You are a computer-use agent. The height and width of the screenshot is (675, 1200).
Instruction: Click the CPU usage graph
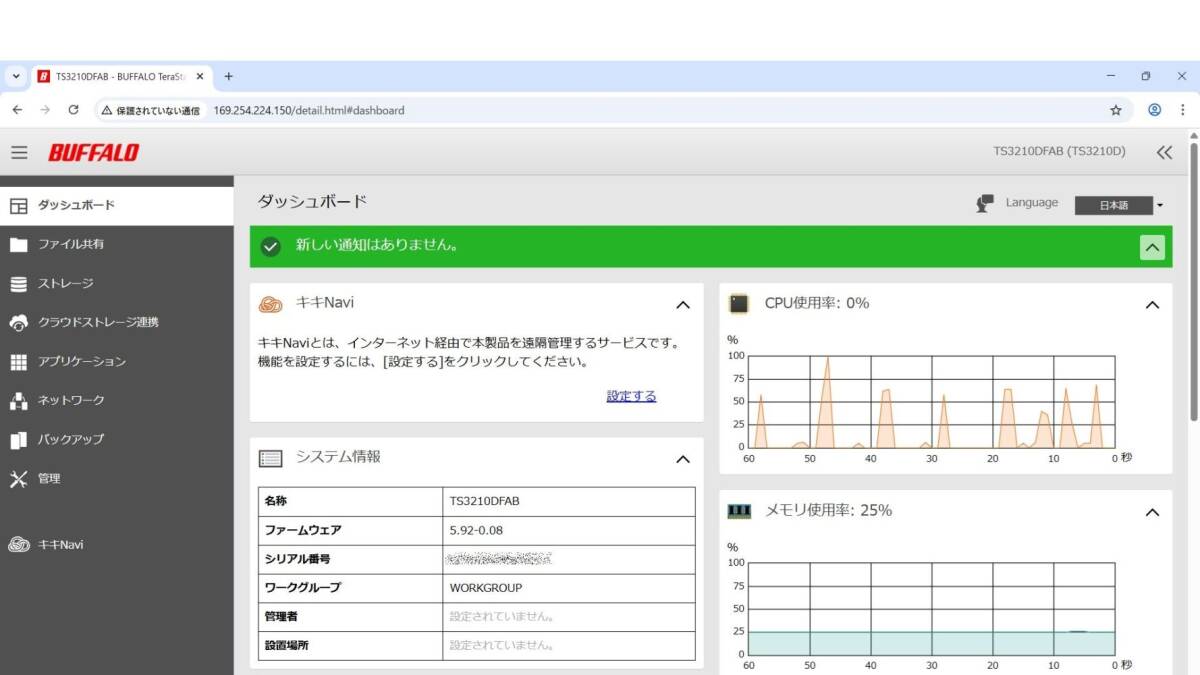[x=931, y=401]
